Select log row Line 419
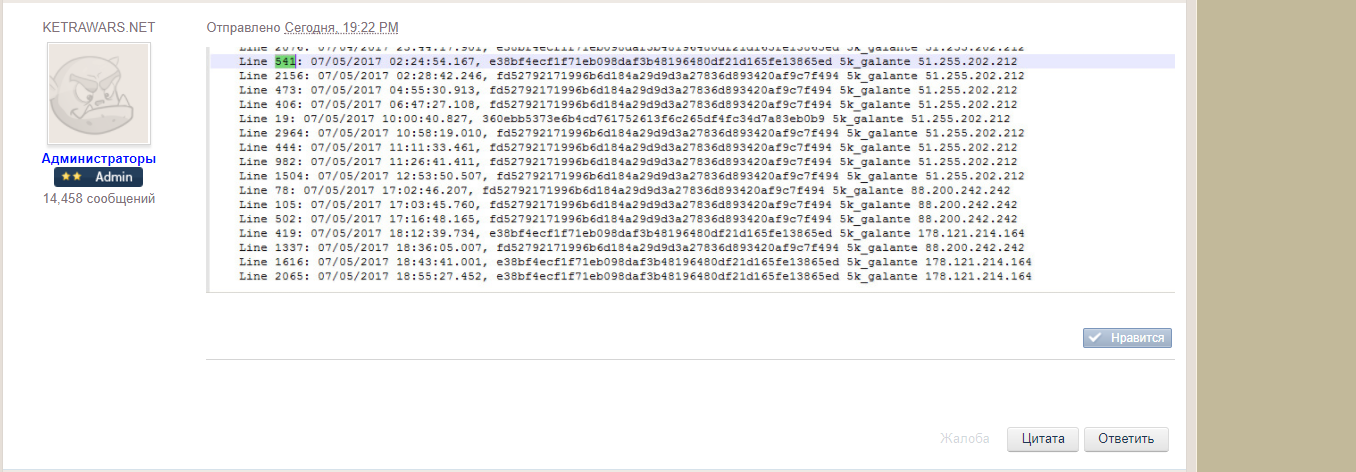Viewport: 1356px width, 472px height. 632,233
